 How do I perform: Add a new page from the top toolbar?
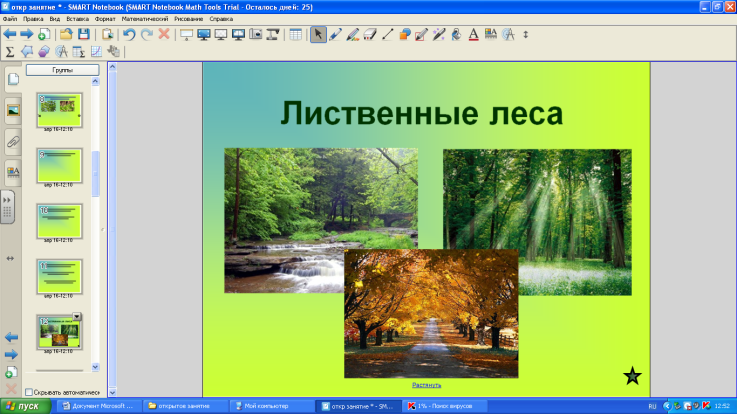[44, 34]
